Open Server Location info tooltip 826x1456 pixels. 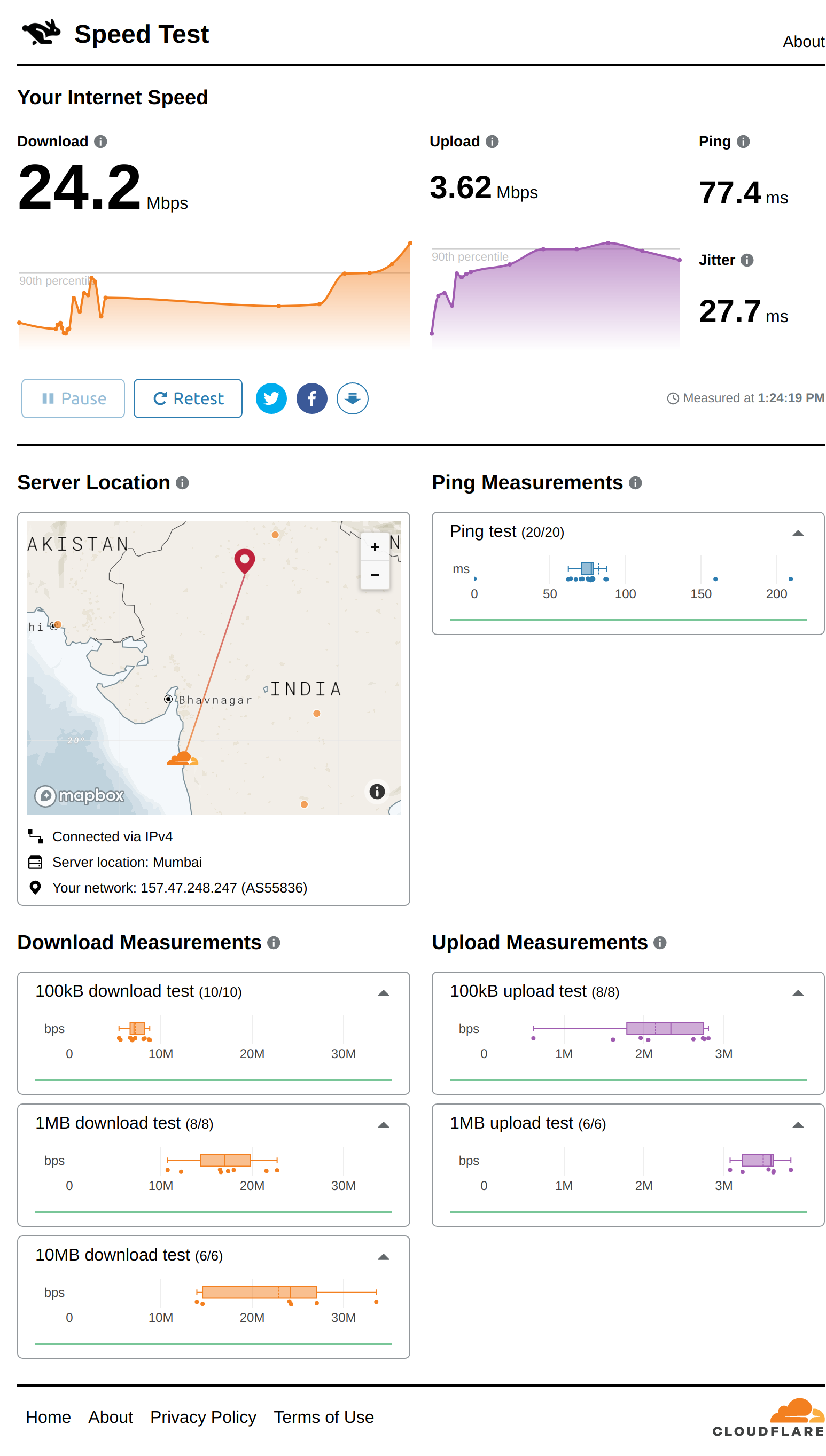pos(182,482)
